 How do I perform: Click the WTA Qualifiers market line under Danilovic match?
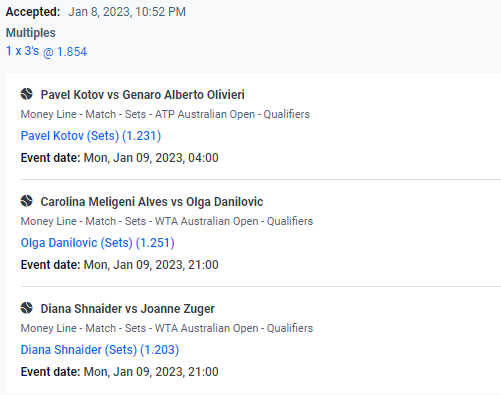tap(167, 221)
